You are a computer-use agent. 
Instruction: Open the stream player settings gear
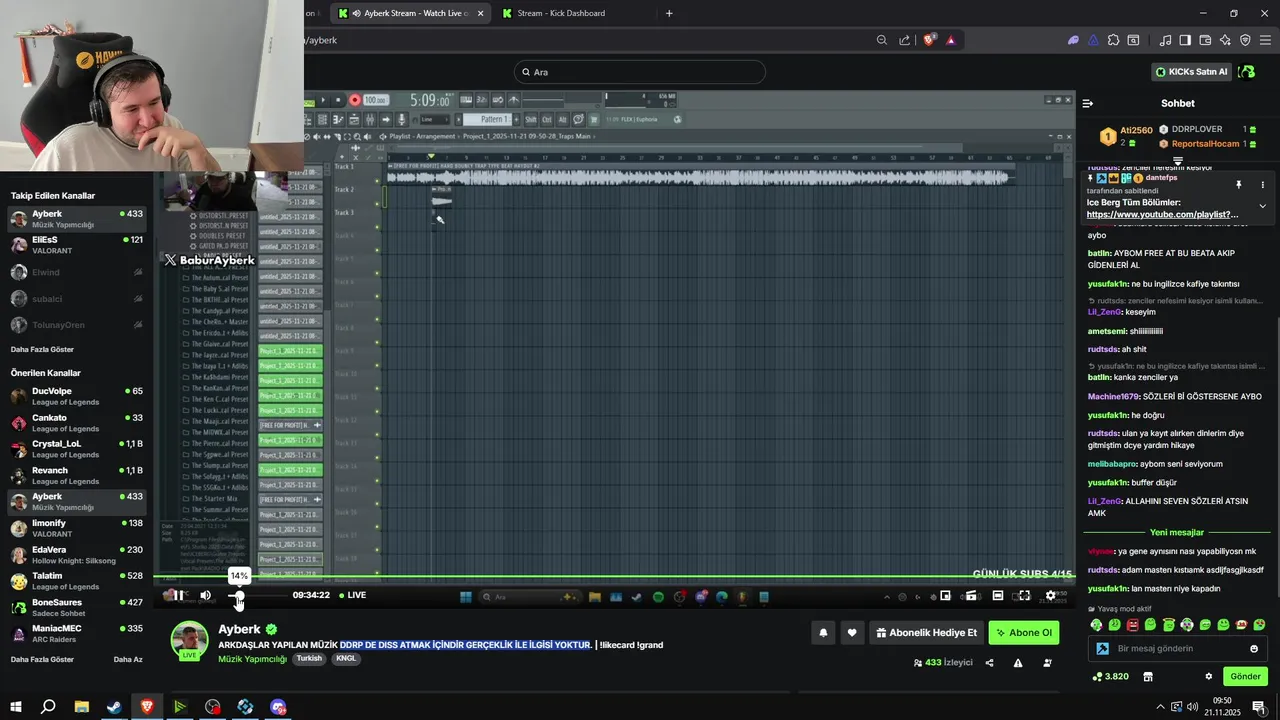point(1050,595)
